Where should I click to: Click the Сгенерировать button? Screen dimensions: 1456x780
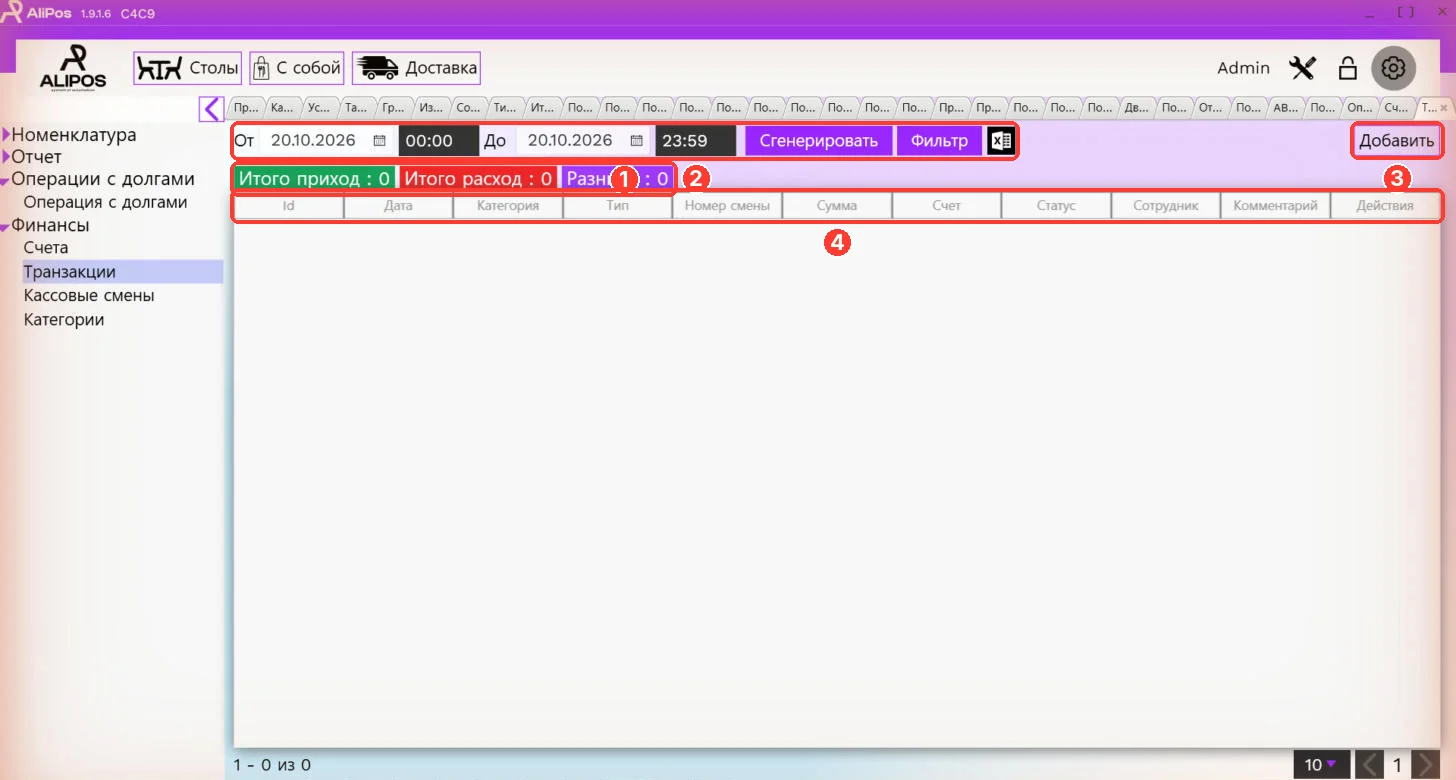point(819,141)
